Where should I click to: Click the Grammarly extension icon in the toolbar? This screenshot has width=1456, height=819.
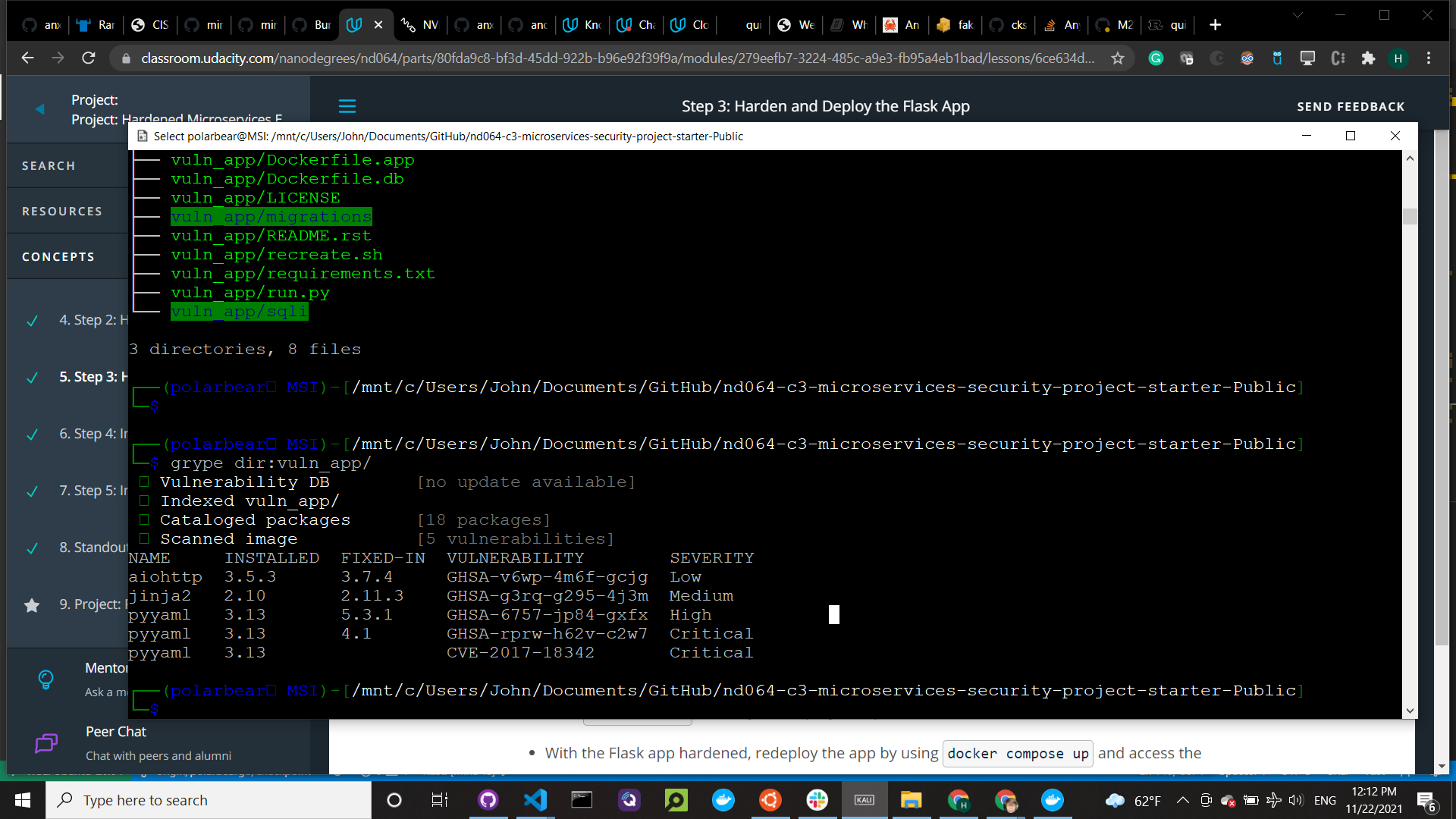pyautogui.click(x=1156, y=58)
